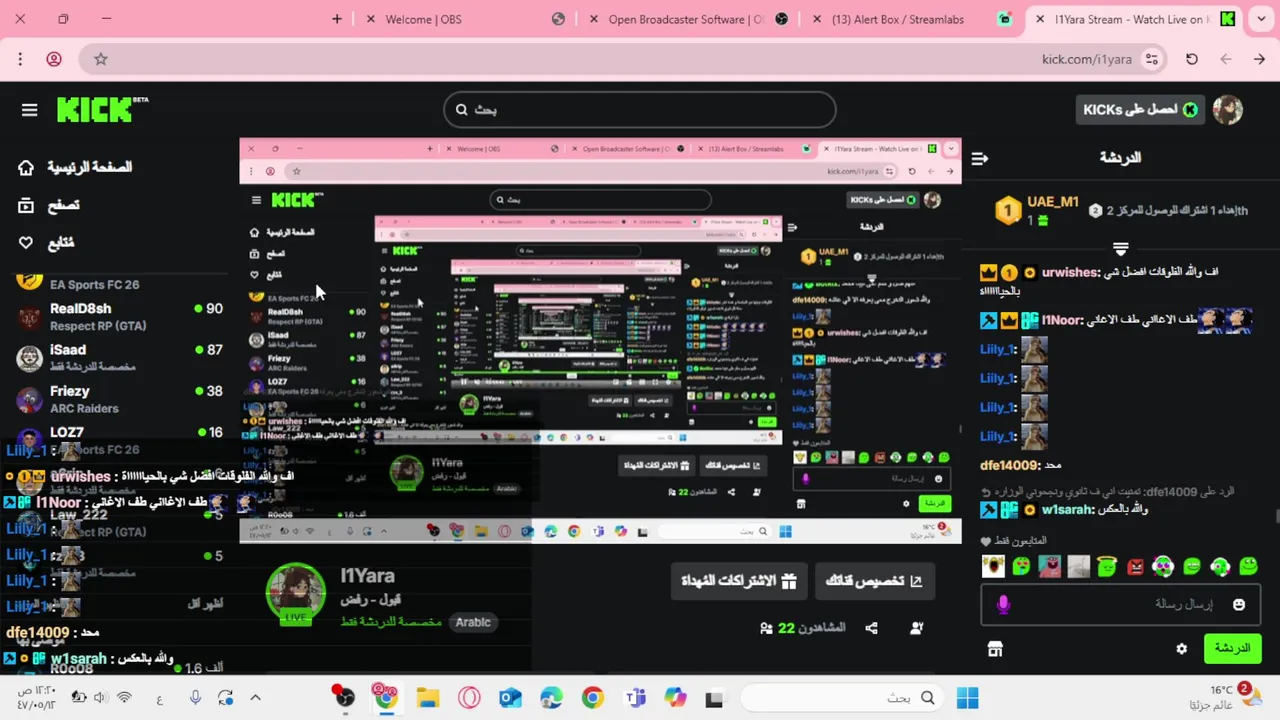Open a new browser tab with plus
Screen dimensions: 1280x720
(337, 19)
